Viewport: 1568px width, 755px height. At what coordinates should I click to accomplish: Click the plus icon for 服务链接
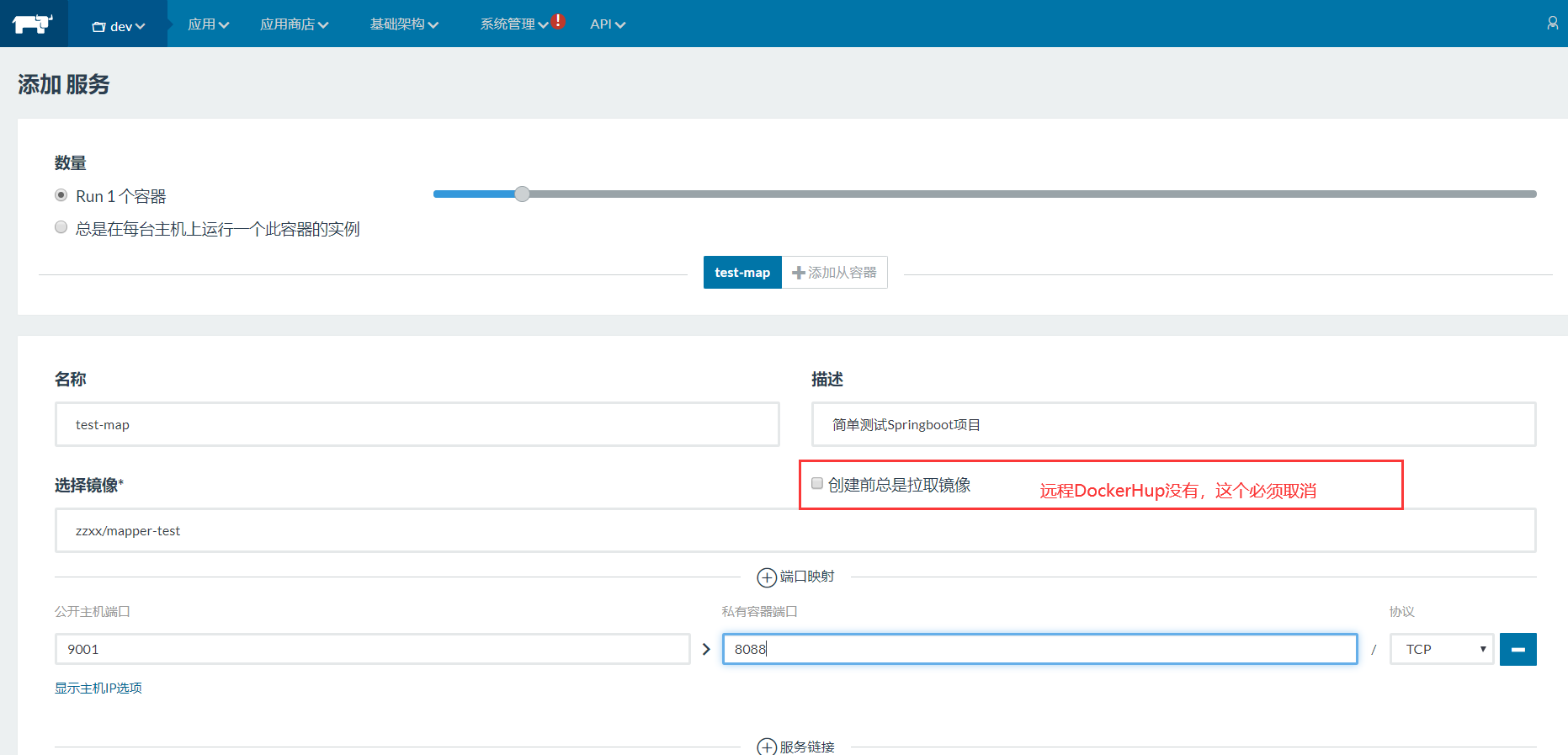click(767, 747)
